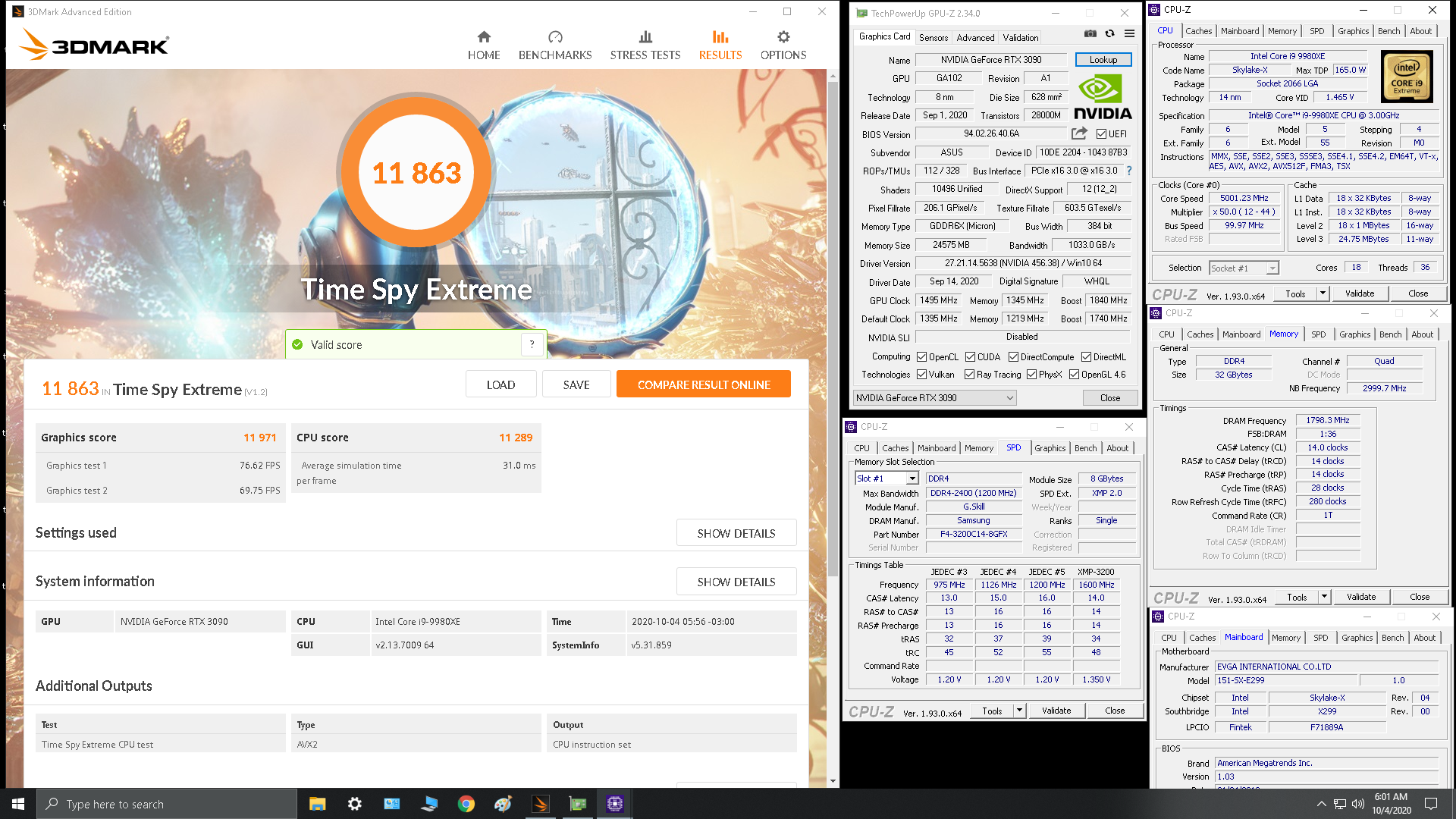Switch to the GPU-Z Validation tab
This screenshot has height=819, width=1456.
[1021, 38]
